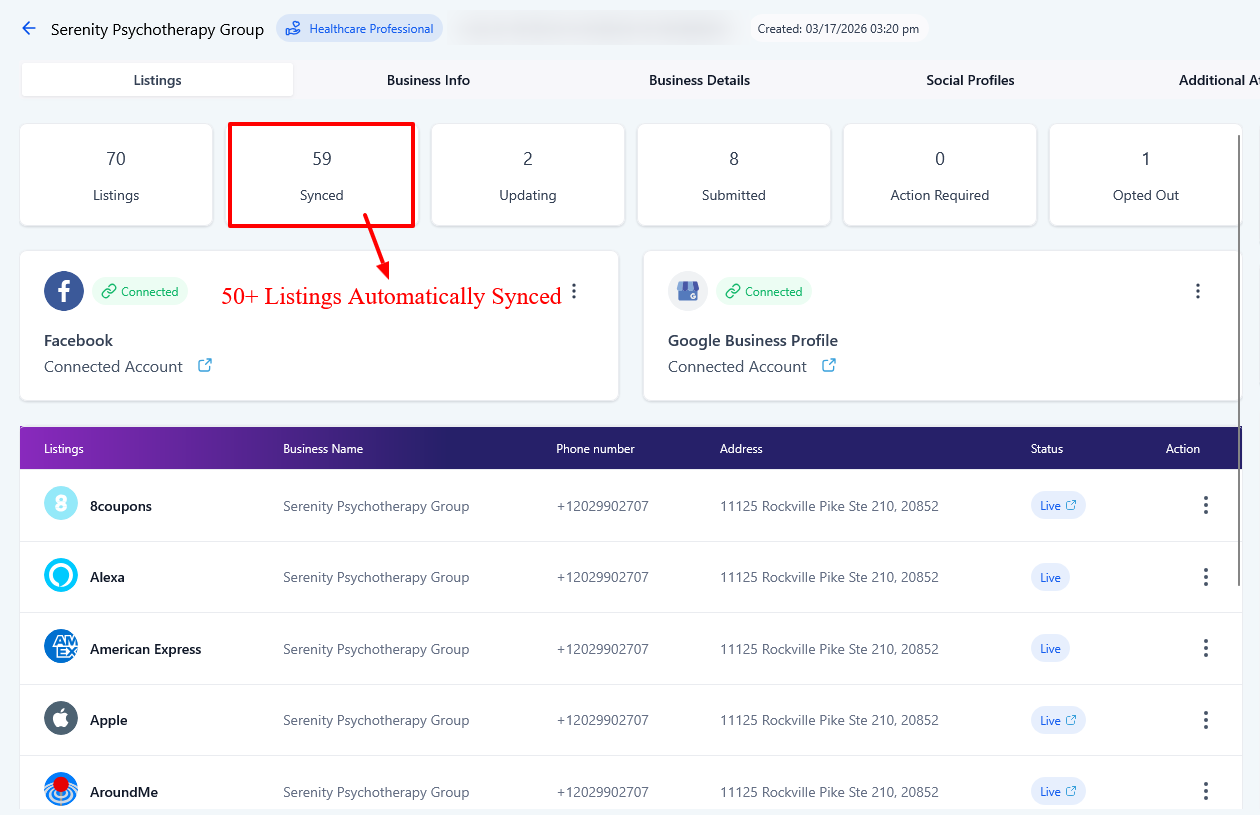Open the Live link for AroundMe
The width and height of the screenshot is (1260, 815).
pos(1058,791)
